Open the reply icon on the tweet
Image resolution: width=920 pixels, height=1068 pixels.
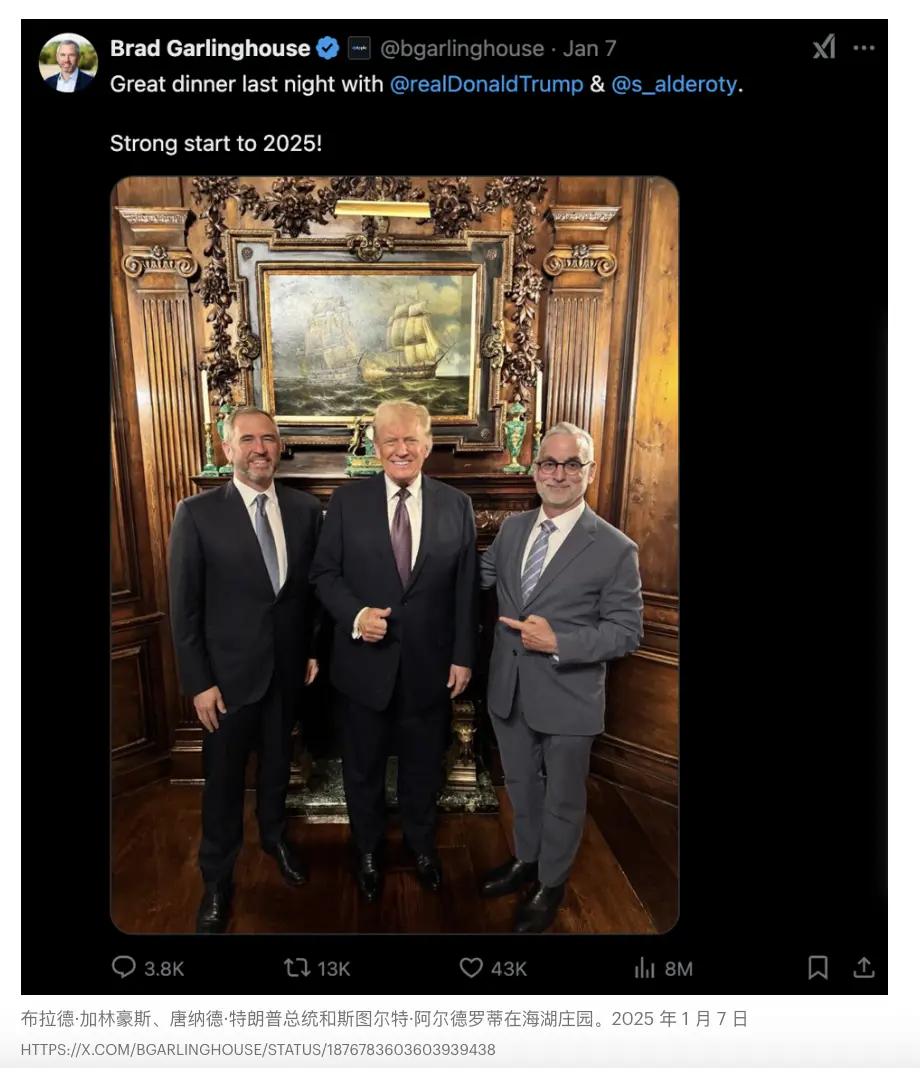(x=122, y=967)
